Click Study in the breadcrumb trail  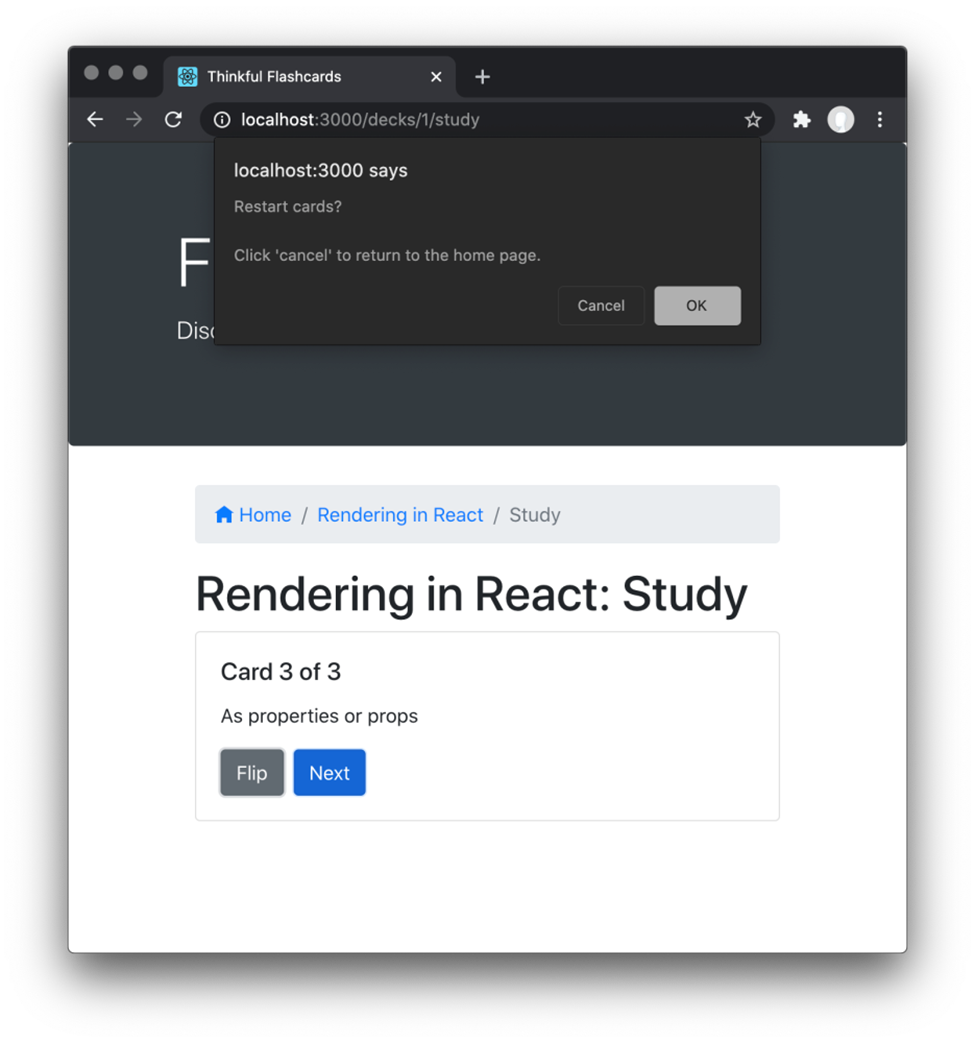(x=534, y=514)
